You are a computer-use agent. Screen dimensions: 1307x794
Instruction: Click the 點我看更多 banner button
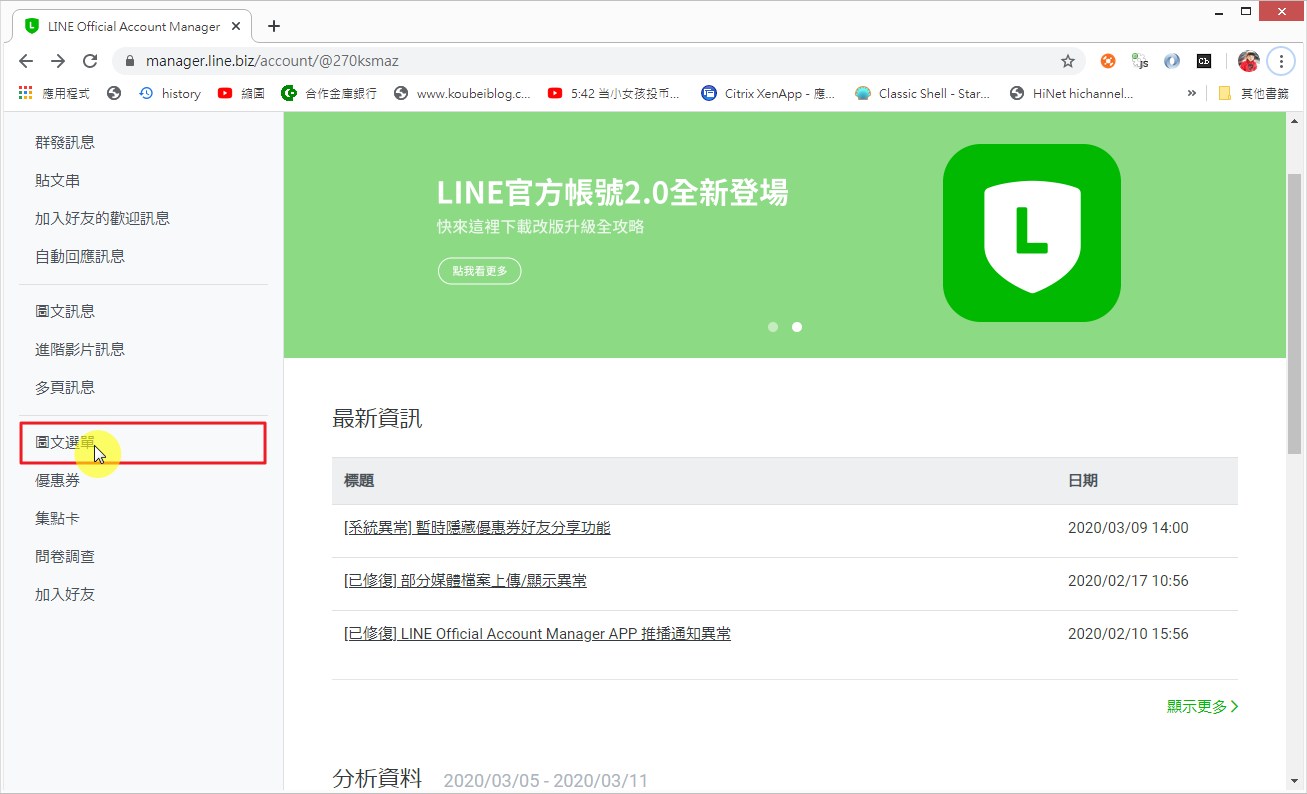click(479, 270)
